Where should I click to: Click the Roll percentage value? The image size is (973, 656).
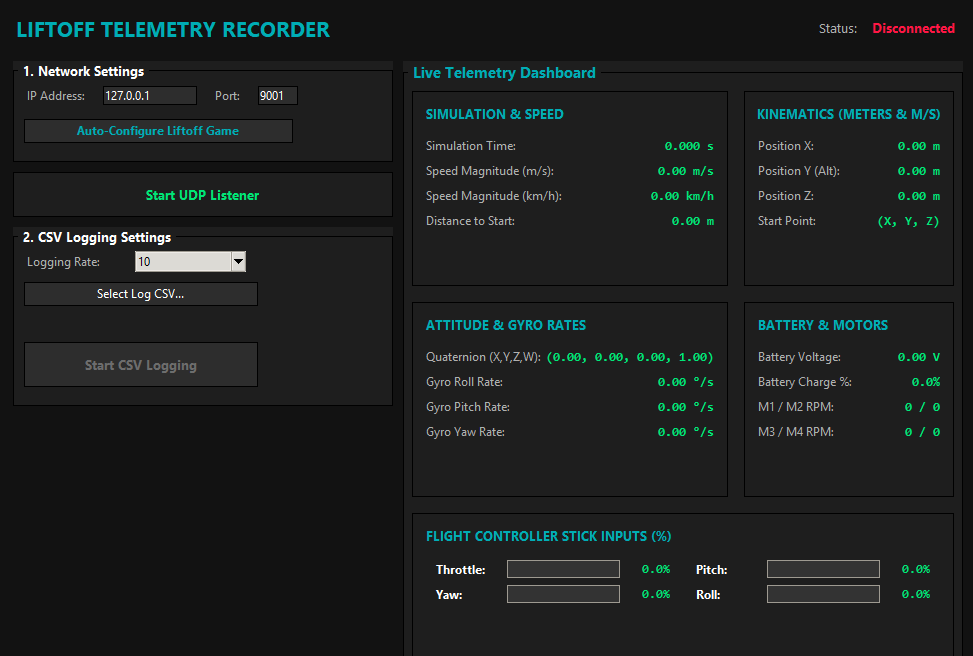coord(916,594)
